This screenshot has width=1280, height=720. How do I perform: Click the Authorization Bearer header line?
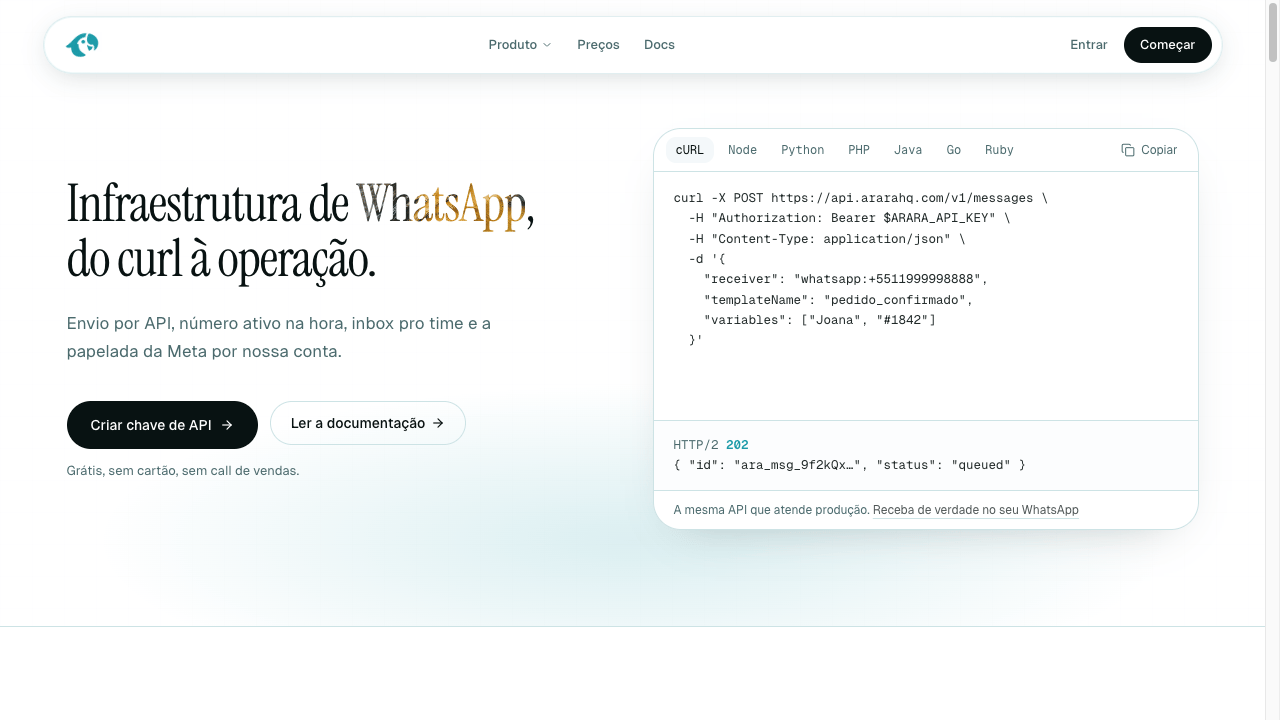[x=850, y=218]
